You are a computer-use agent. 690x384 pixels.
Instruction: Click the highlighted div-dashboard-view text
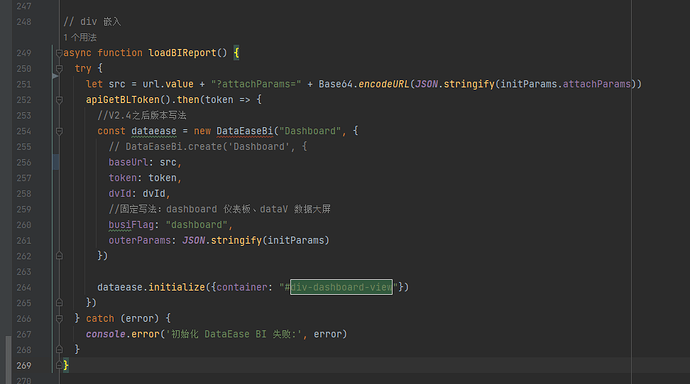click(341, 287)
